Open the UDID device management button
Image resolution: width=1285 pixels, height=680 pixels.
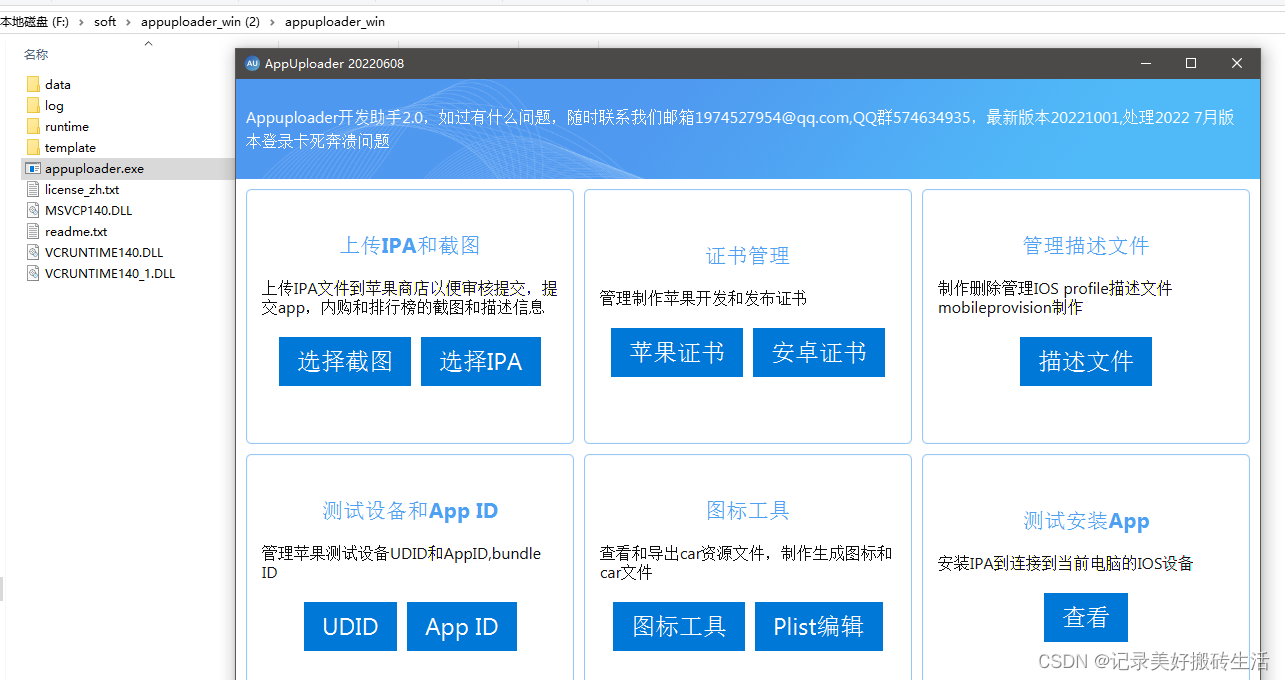point(350,627)
